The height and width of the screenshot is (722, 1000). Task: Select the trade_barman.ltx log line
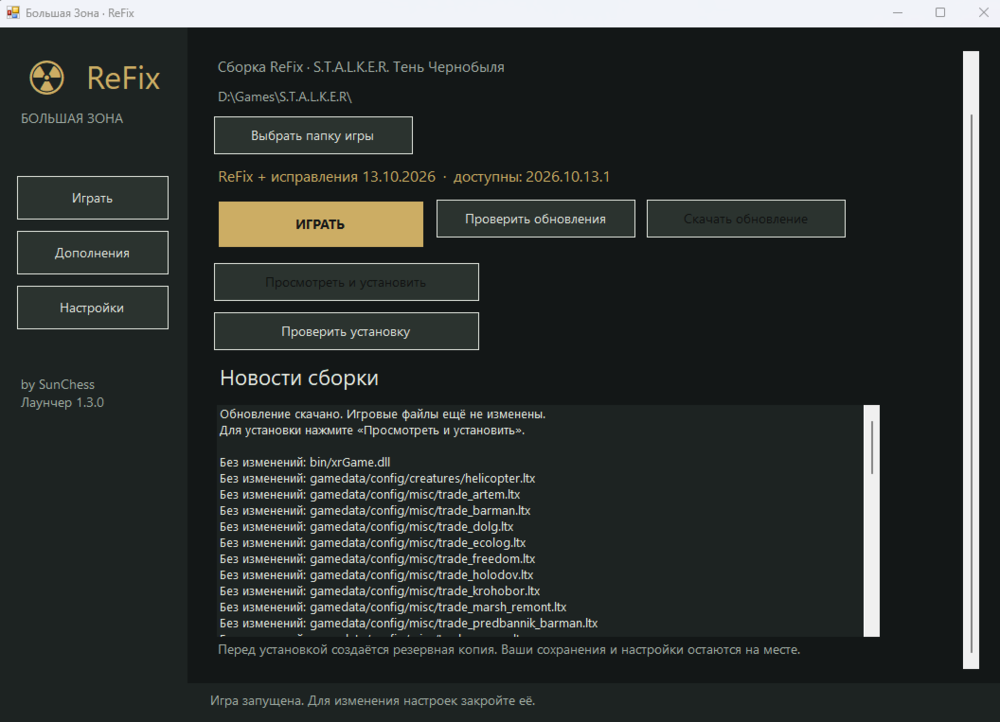(375, 510)
